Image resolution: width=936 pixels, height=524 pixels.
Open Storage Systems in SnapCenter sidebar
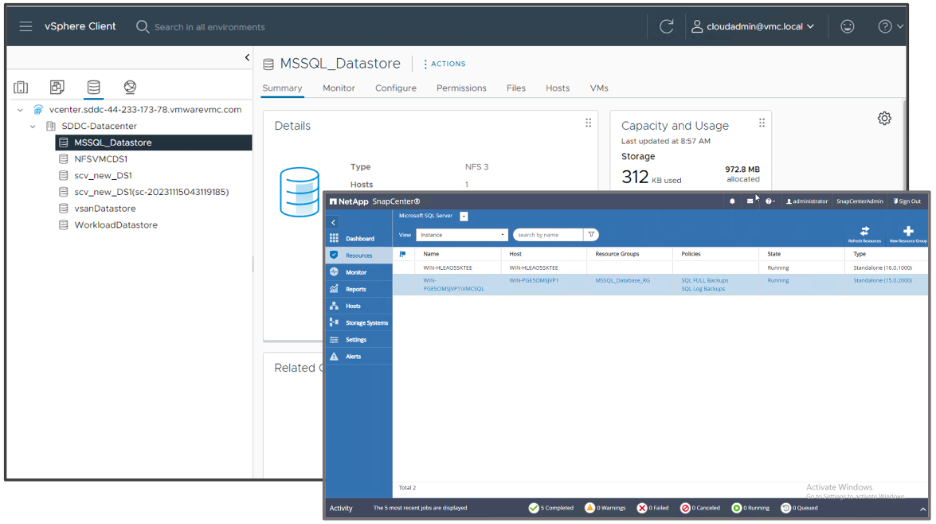366,323
